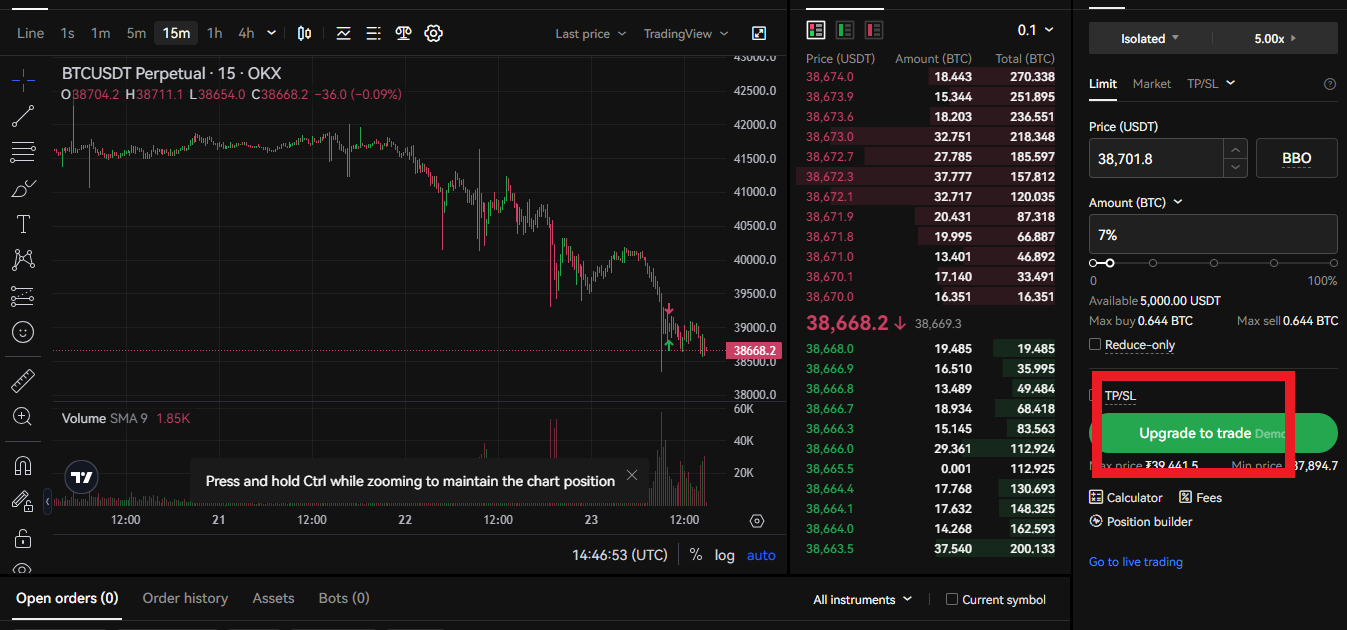The image size is (1347, 630).
Task: Adjust the 5.00x leverage setting
Action: coord(1275,38)
